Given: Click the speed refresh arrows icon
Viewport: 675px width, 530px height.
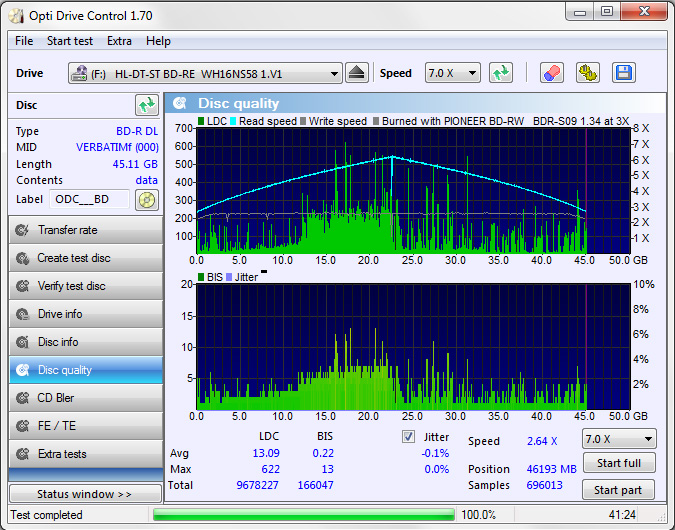Looking at the screenshot, I should pos(501,73).
